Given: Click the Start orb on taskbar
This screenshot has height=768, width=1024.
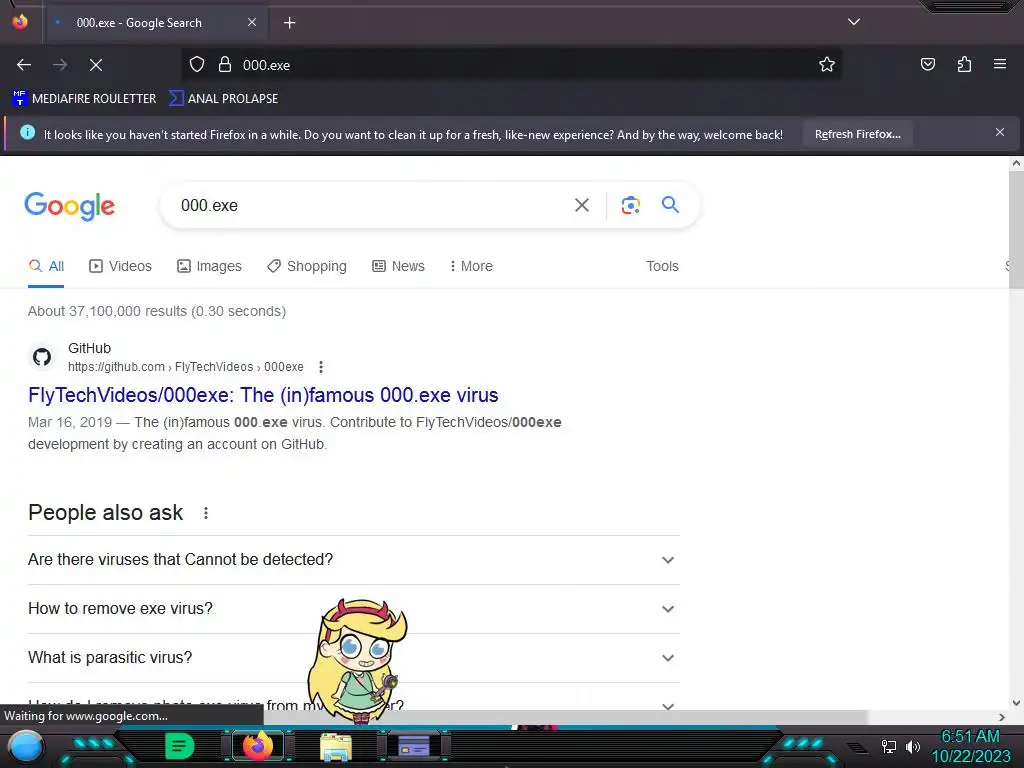Looking at the screenshot, I should pyautogui.click(x=25, y=747).
